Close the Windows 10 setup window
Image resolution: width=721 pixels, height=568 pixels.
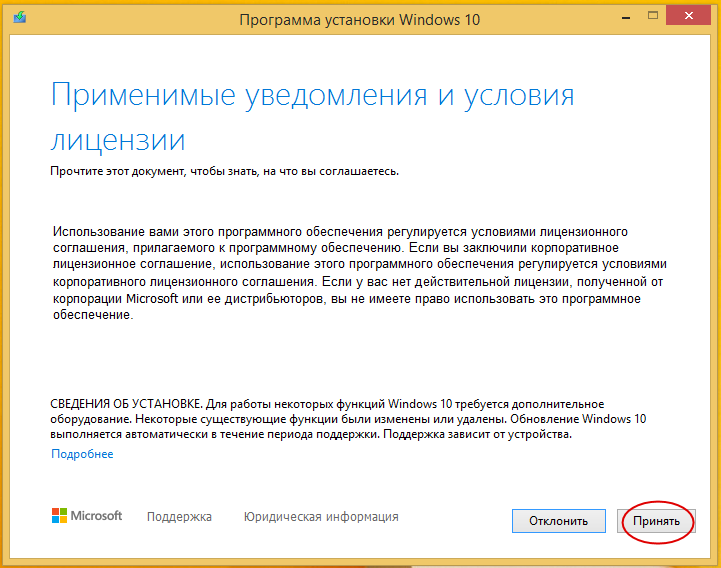point(688,16)
